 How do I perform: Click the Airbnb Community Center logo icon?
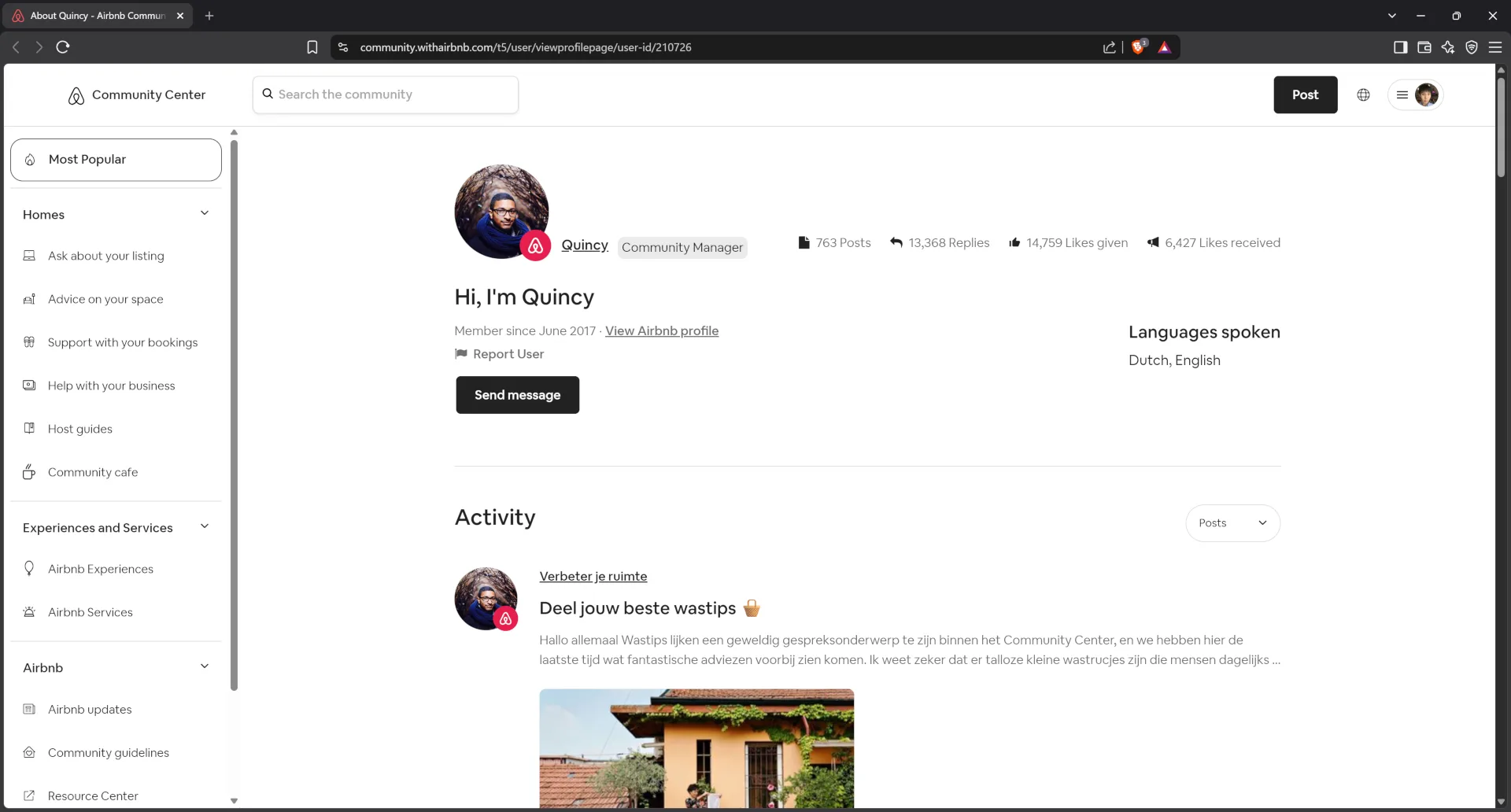(x=76, y=95)
